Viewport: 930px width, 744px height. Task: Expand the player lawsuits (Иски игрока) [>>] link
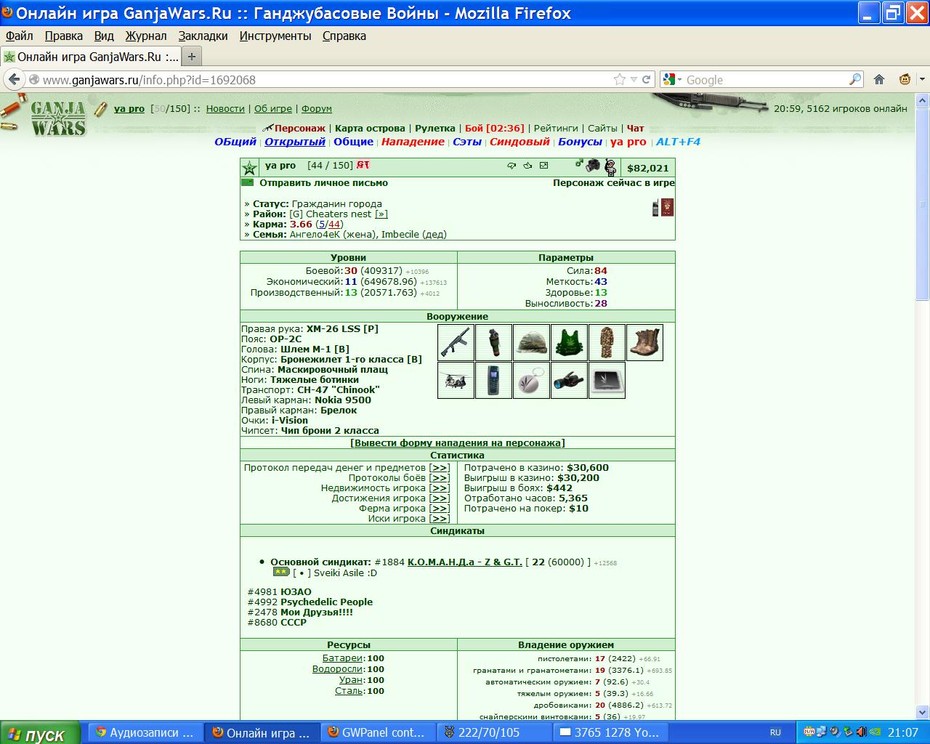[439, 519]
